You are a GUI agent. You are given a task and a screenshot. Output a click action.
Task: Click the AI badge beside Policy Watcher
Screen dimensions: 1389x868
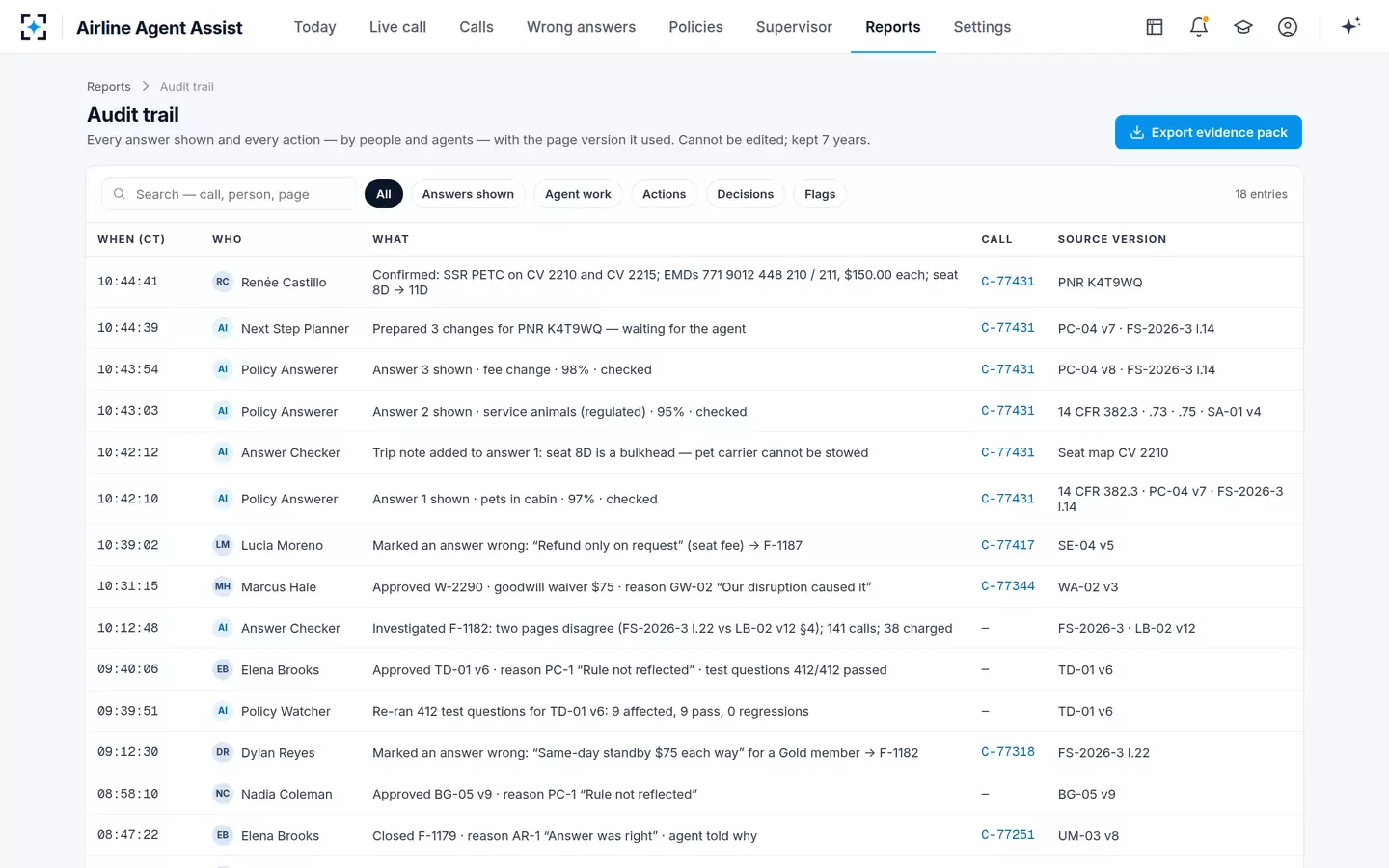click(x=223, y=711)
